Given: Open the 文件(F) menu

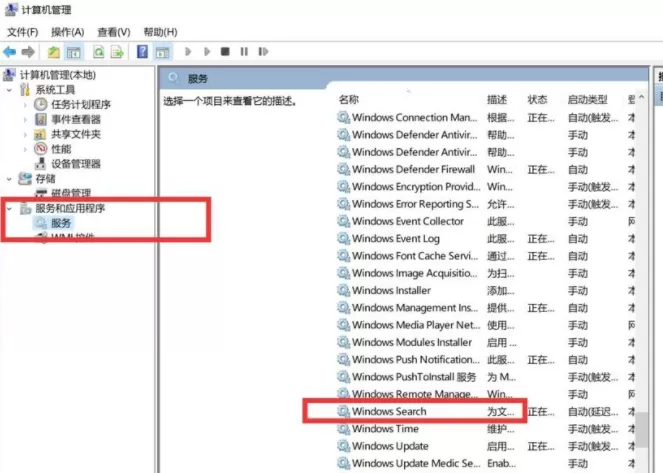Looking at the screenshot, I should pos(22,32).
